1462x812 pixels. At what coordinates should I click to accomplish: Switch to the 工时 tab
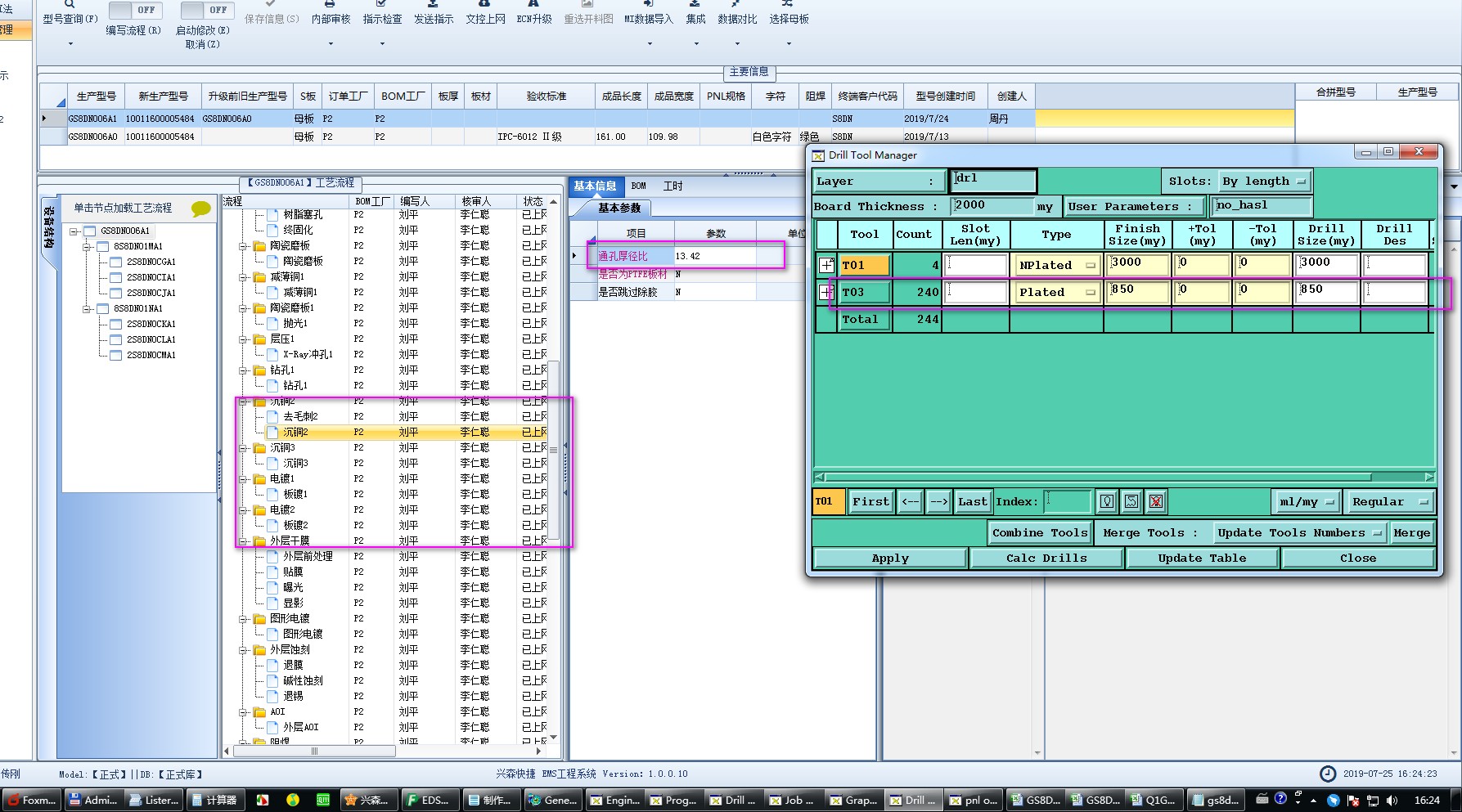pos(673,186)
